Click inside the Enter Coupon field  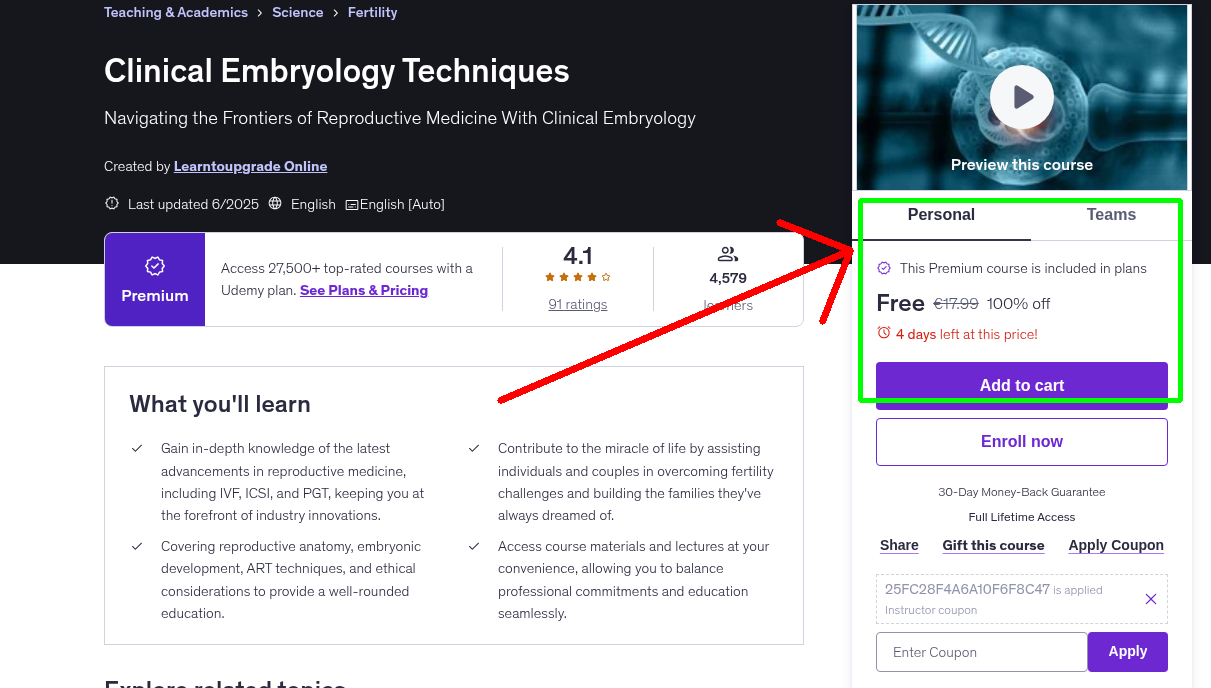tap(981, 651)
